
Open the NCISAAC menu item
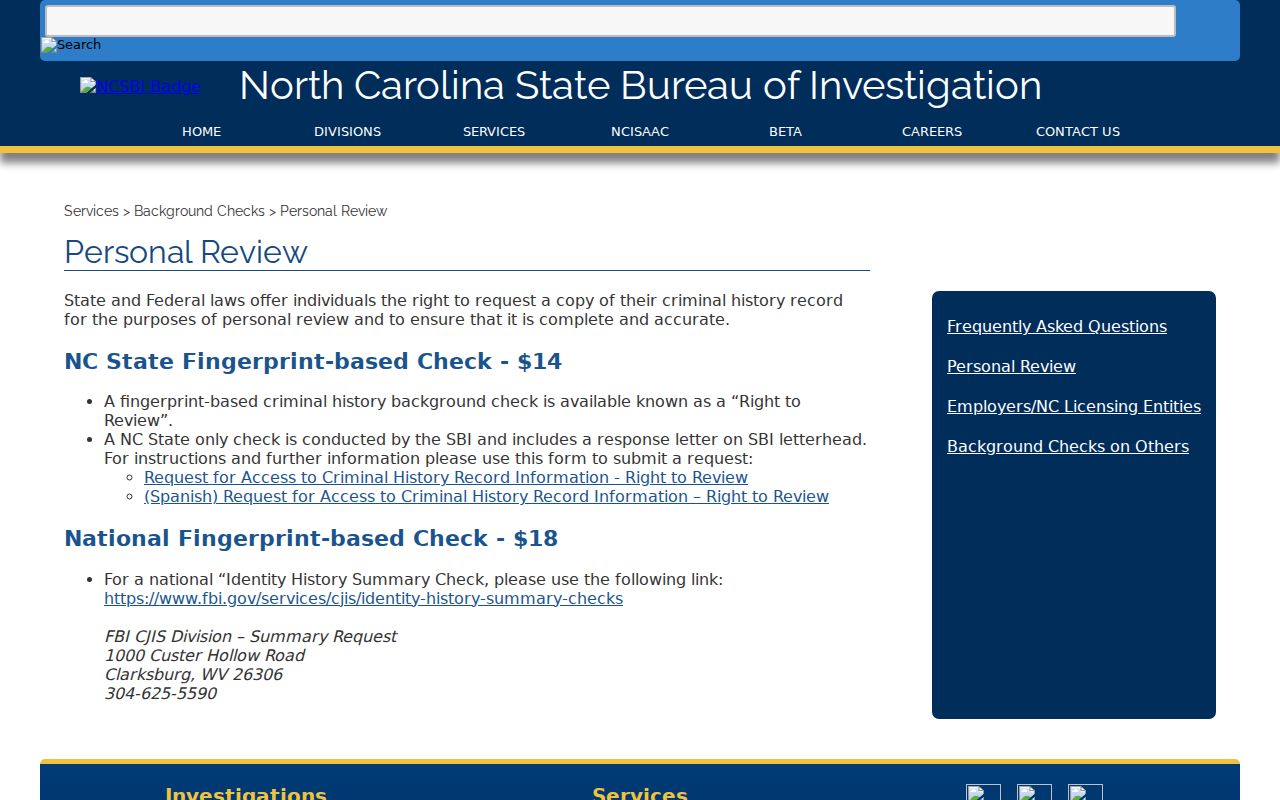[640, 131]
